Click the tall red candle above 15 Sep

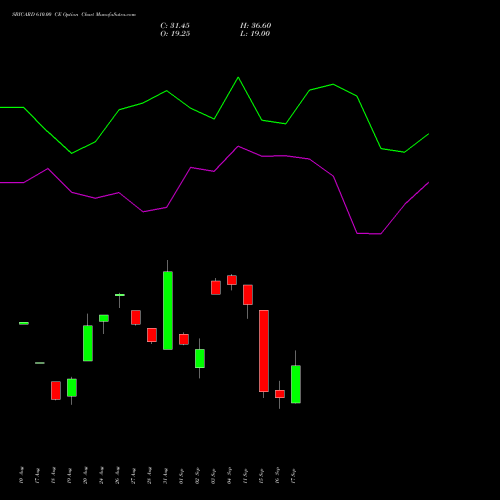(x=264, y=351)
